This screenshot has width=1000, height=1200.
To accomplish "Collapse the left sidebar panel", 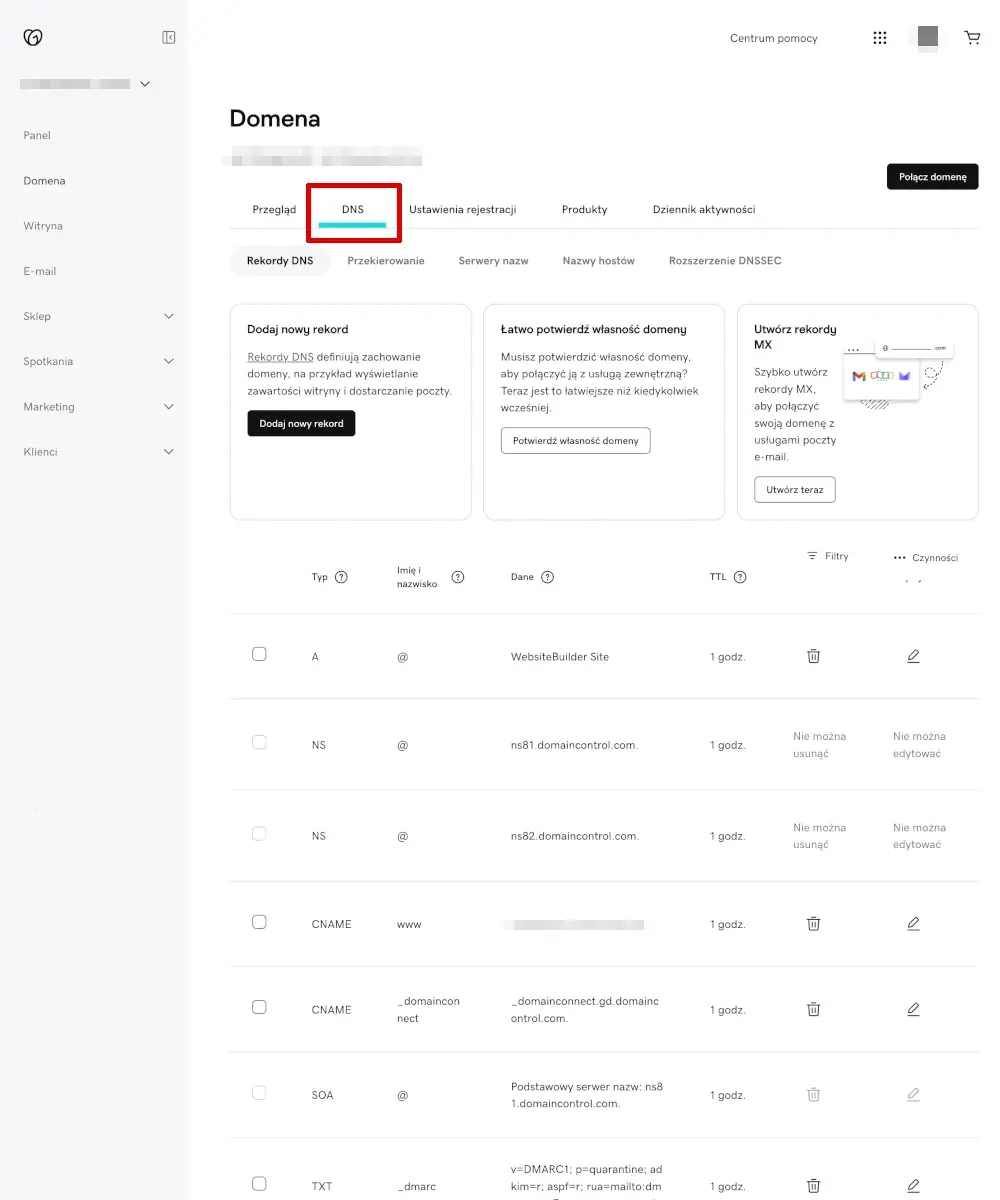I will 168,36.
